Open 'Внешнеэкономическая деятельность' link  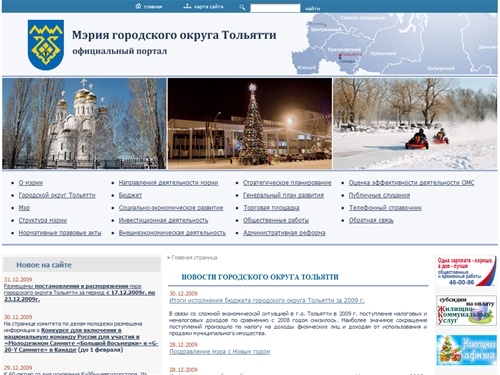(172, 233)
